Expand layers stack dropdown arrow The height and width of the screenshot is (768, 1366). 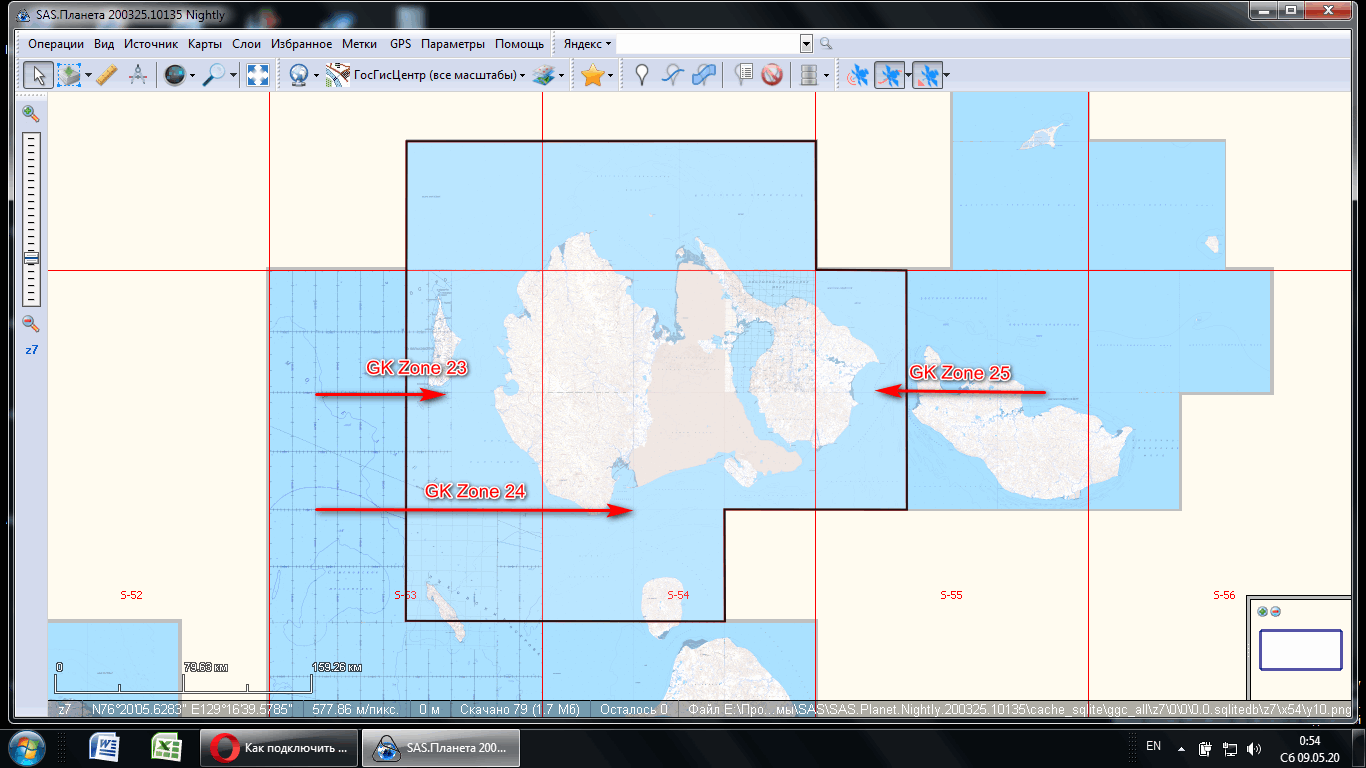(561, 75)
